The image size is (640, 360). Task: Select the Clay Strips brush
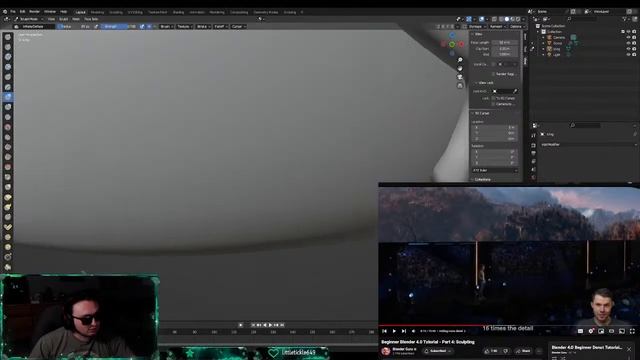click(8, 67)
